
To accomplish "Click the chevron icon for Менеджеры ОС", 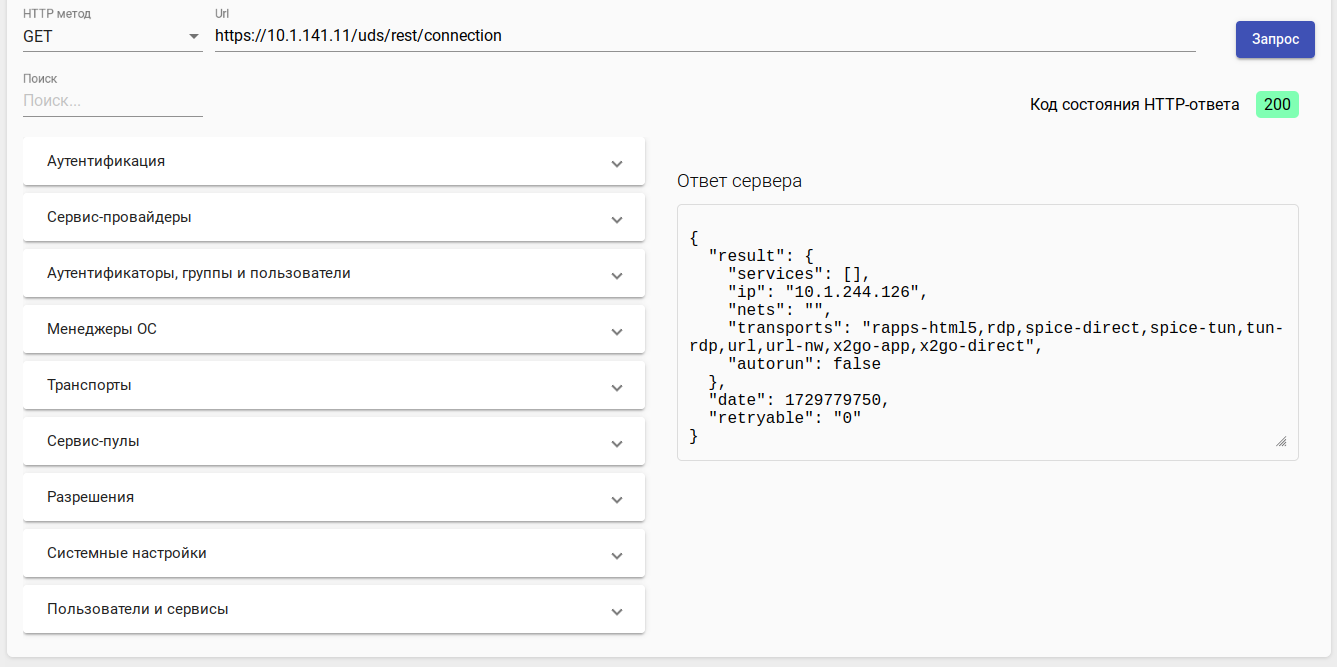I will tap(617, 332).
